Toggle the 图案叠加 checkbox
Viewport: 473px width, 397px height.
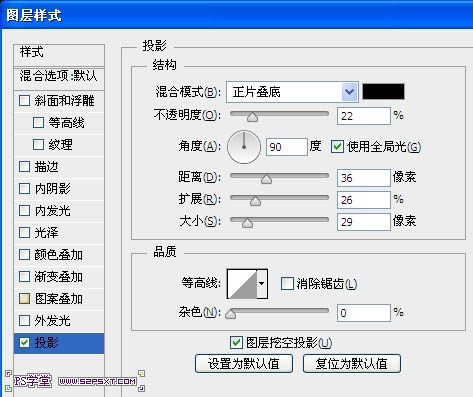(x=24, y=298)
